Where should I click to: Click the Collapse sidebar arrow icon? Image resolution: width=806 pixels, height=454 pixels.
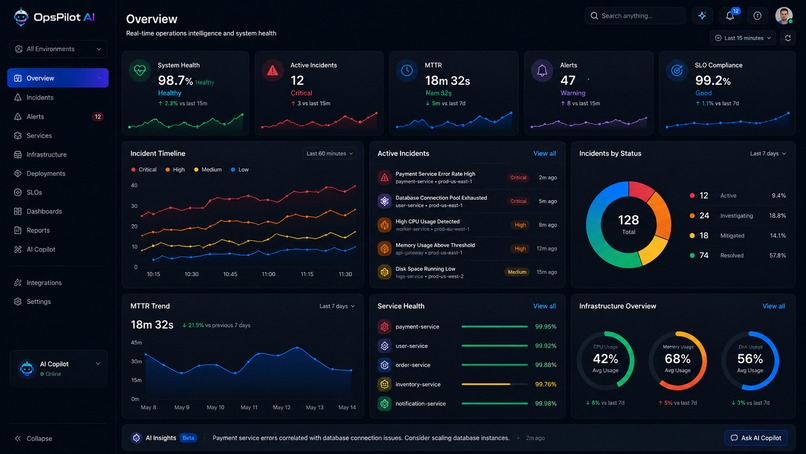point(17,439)
